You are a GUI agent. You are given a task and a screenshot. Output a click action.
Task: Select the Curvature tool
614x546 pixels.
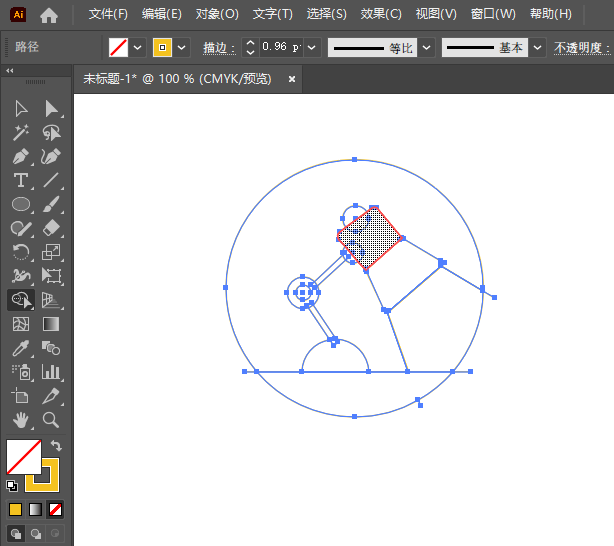point(51,157)
